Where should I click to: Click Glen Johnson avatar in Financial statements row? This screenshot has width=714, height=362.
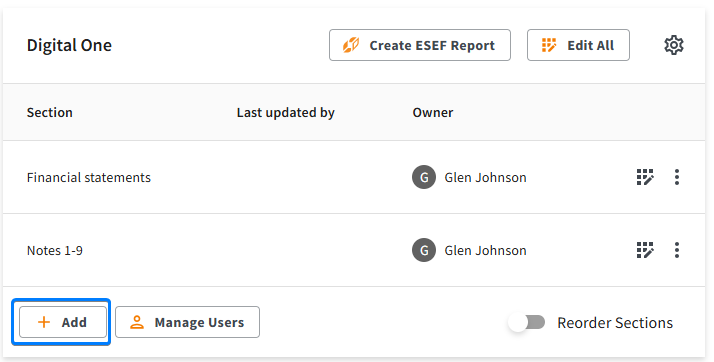(424, 177)
